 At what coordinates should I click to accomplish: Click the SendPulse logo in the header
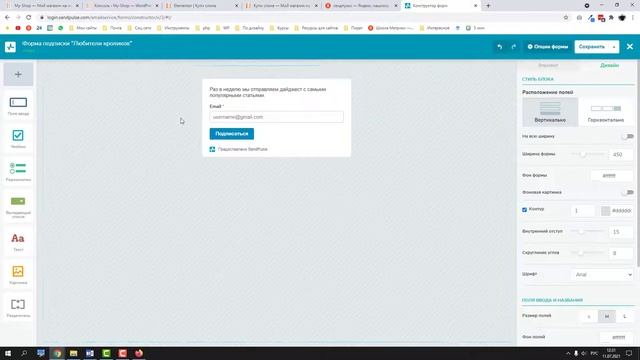click(11, 47)
